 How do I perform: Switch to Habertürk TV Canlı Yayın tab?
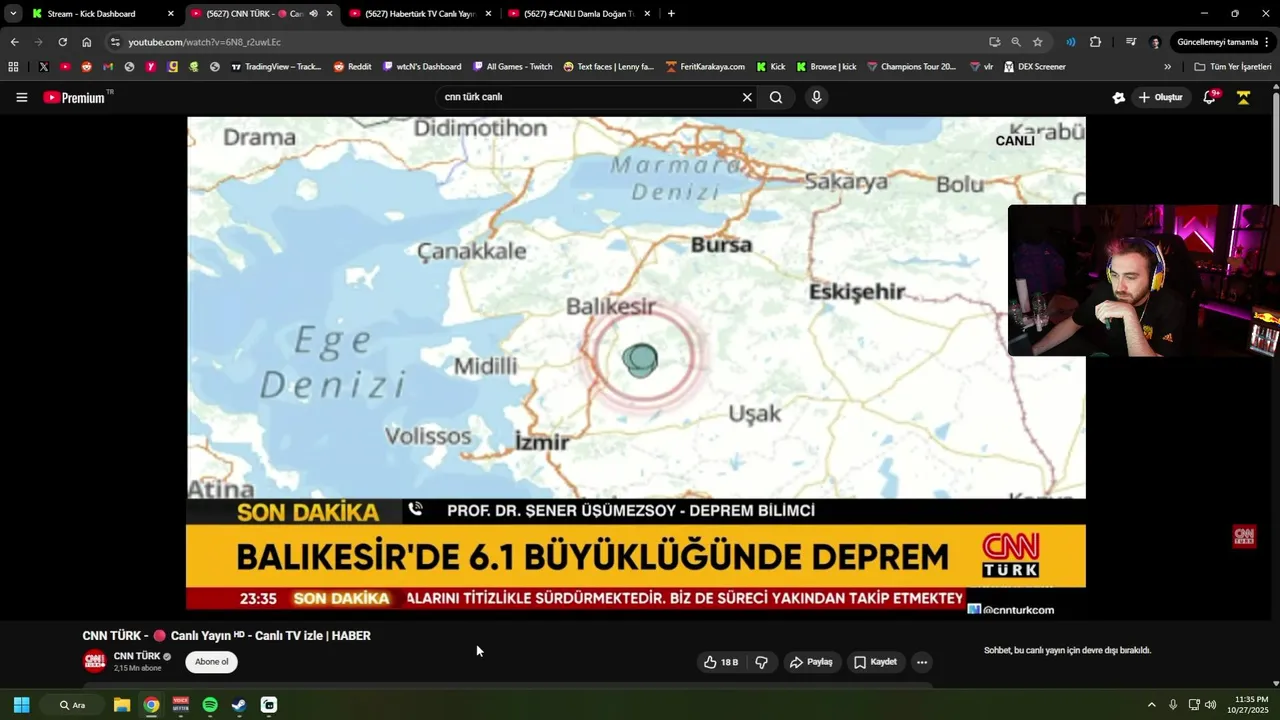pyautogui.click(x=418, y=14)
